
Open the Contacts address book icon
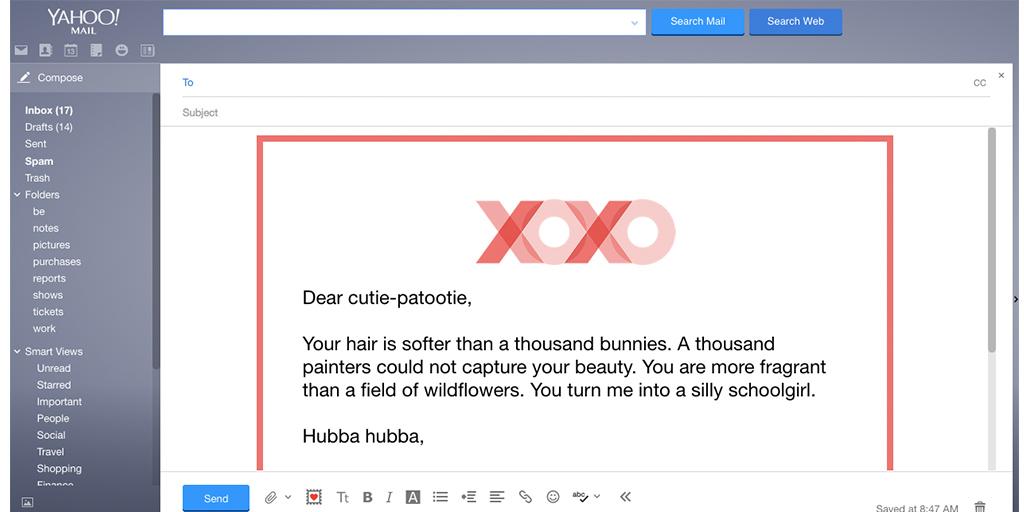(45, 50)
